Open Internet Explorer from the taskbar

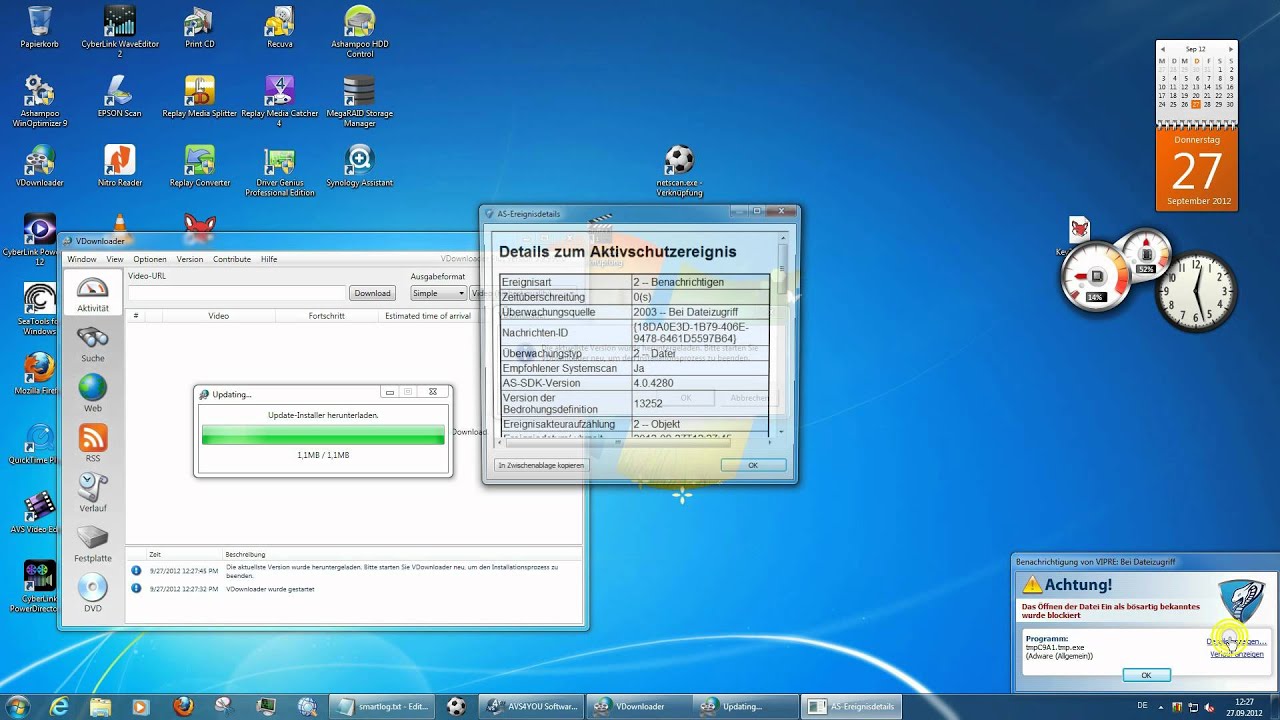pyautogui.click(x=60, y=706)
